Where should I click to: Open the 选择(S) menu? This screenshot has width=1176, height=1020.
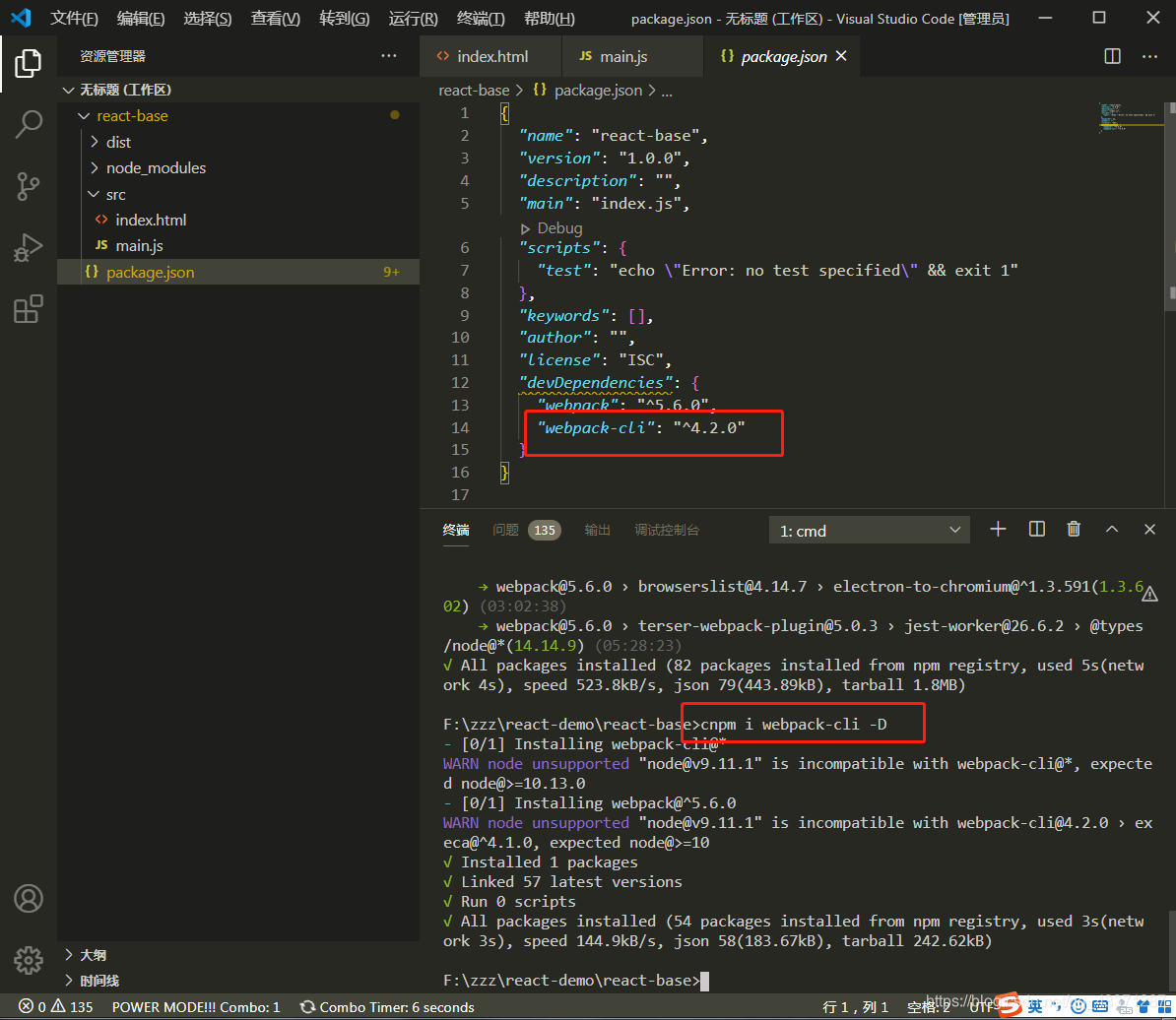pyautogui.click(x=208, y=18)
